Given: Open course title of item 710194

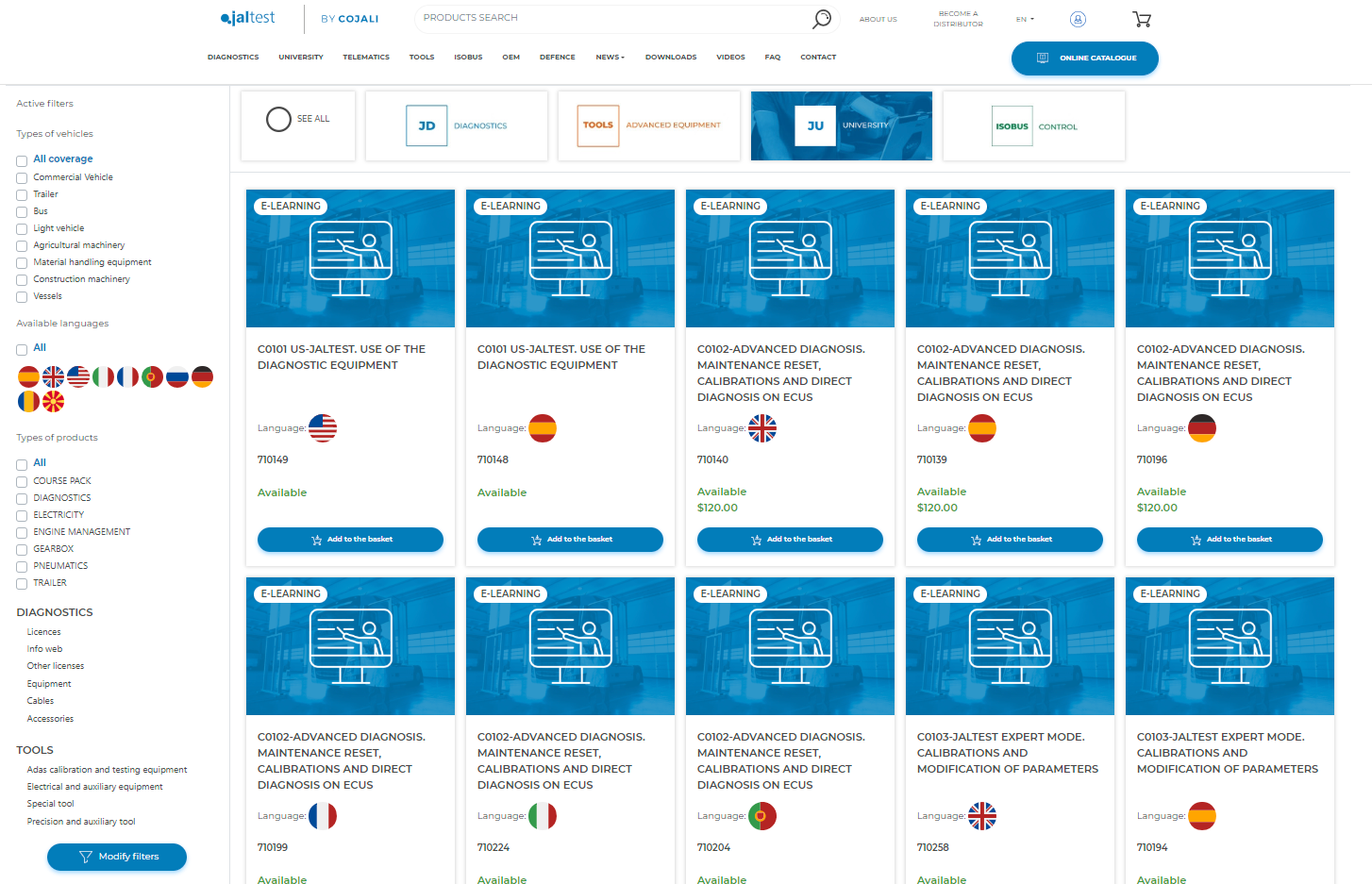Looking at the screenshot, I should tap(1228, 753).
